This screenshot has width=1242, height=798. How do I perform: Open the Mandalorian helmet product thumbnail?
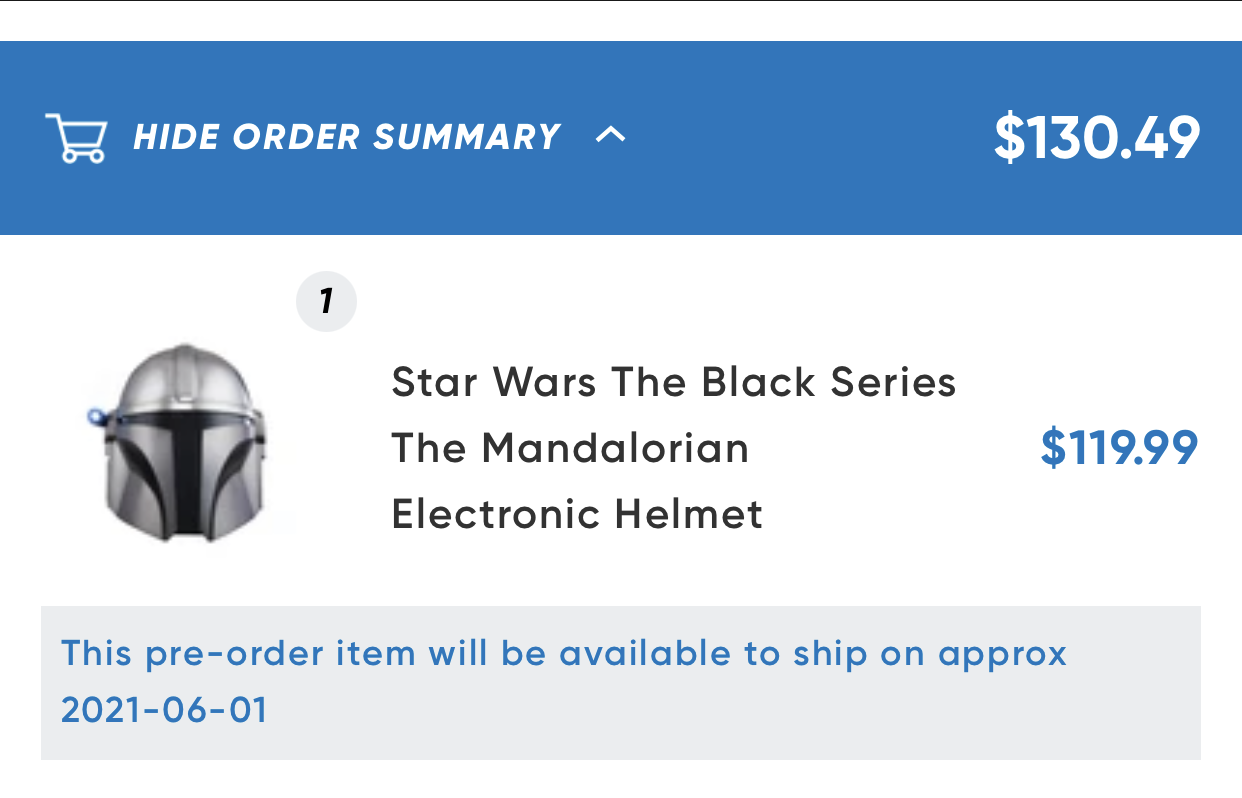coord(181,443)
